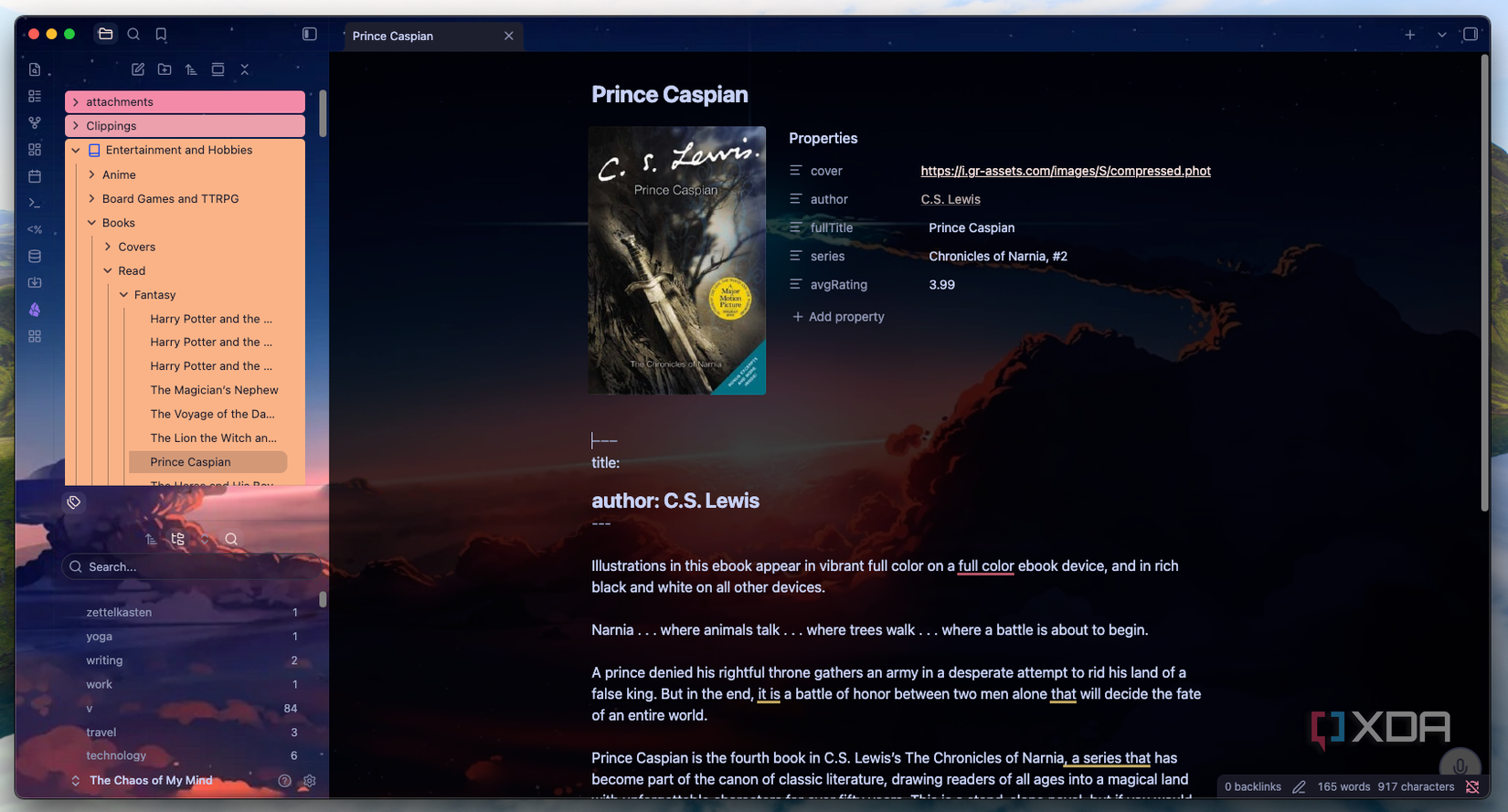Open The Magician's Nephew note

click(214, 390)
